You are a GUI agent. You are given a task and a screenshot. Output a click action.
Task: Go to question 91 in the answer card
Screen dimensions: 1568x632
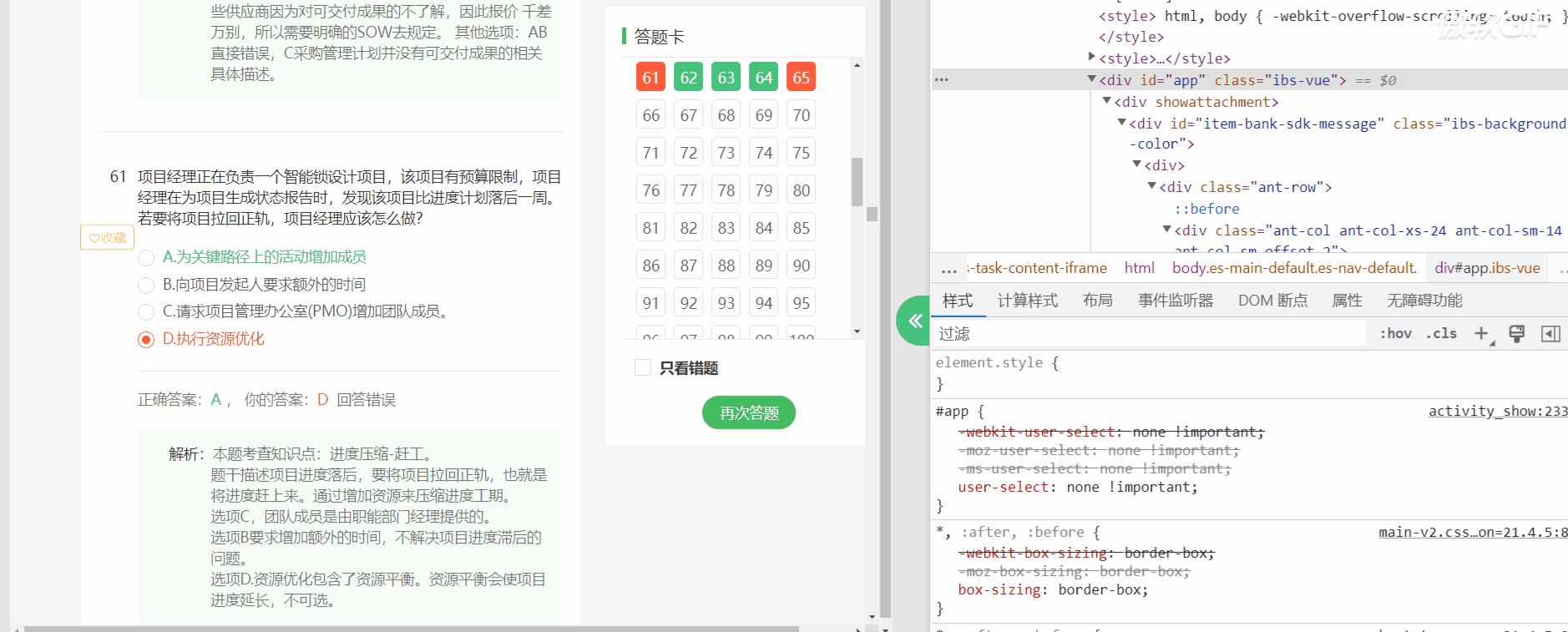click(651, 303)
